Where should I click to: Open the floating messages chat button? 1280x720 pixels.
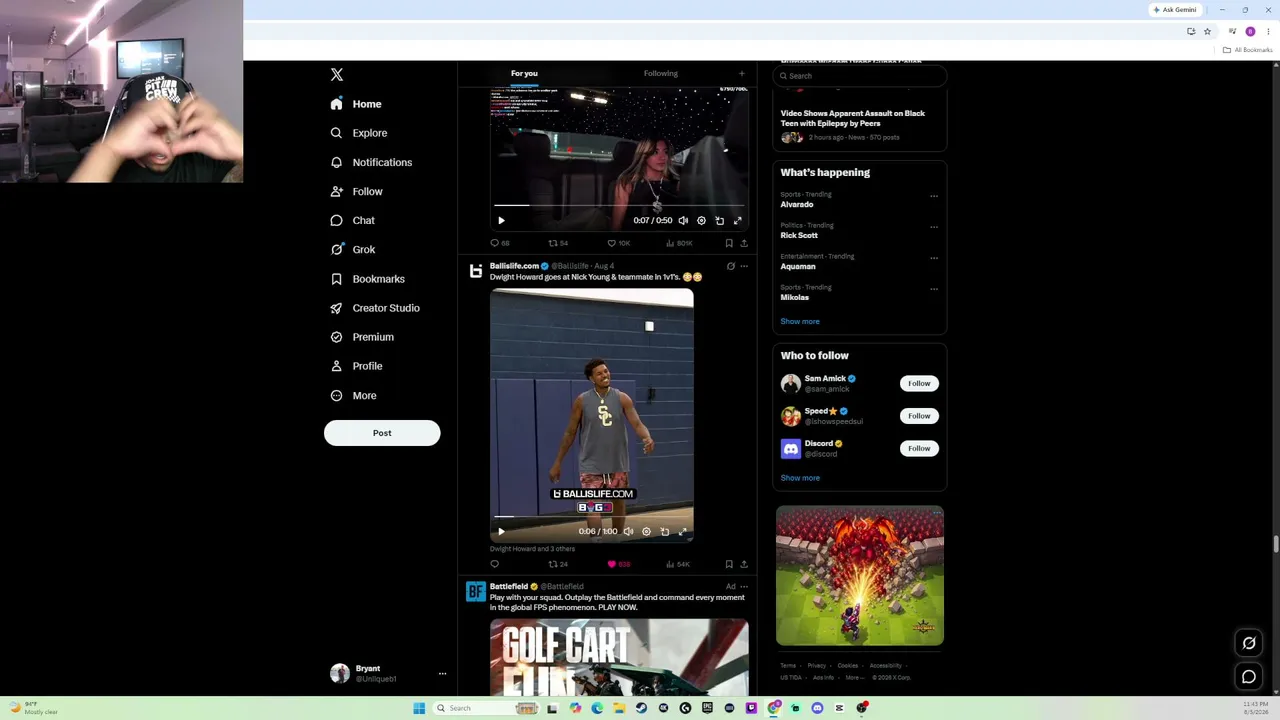[1249, 677]
